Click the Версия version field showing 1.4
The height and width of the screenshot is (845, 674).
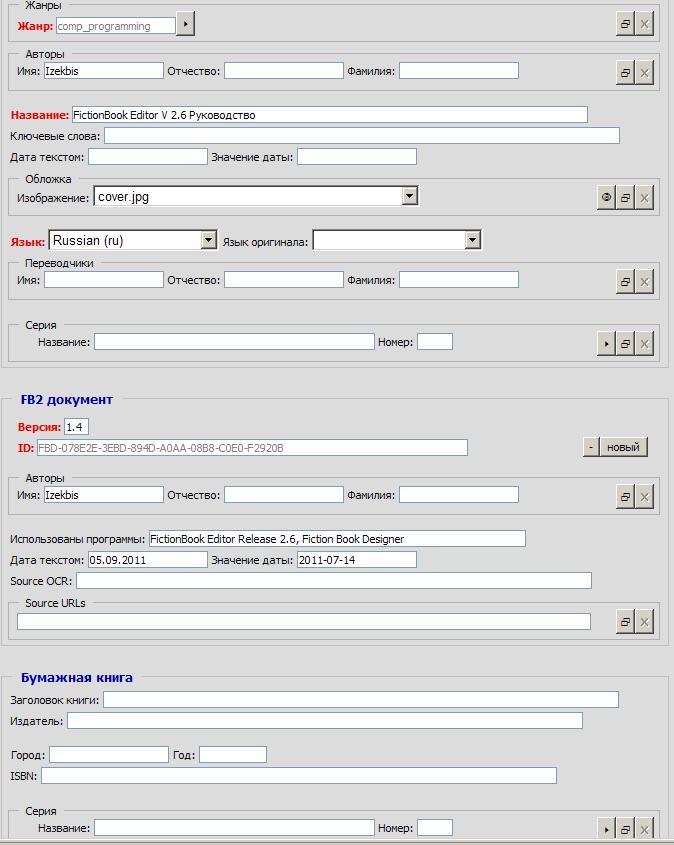[x=76, y=427]
